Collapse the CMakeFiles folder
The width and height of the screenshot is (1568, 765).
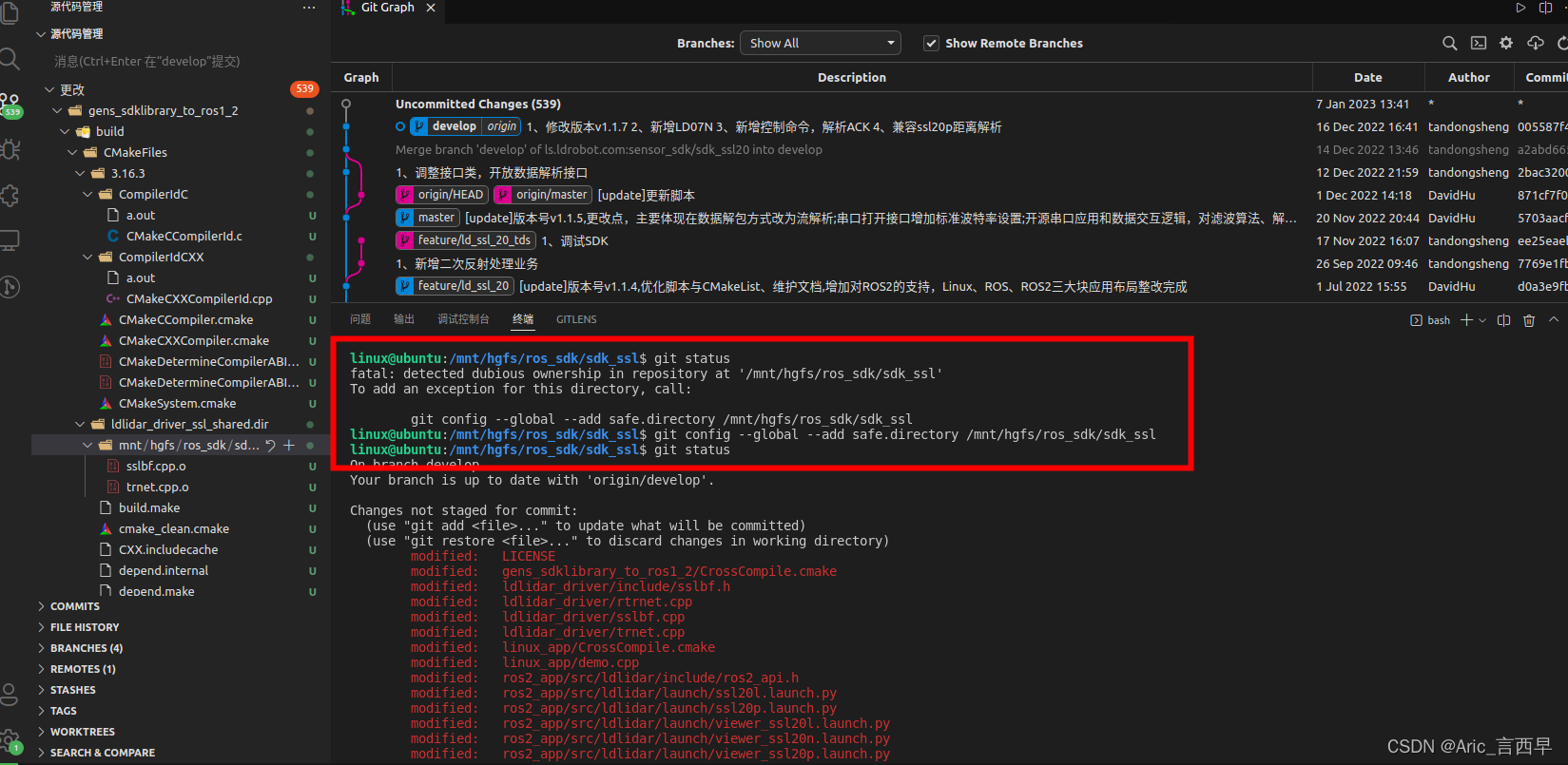coord(72,152)
